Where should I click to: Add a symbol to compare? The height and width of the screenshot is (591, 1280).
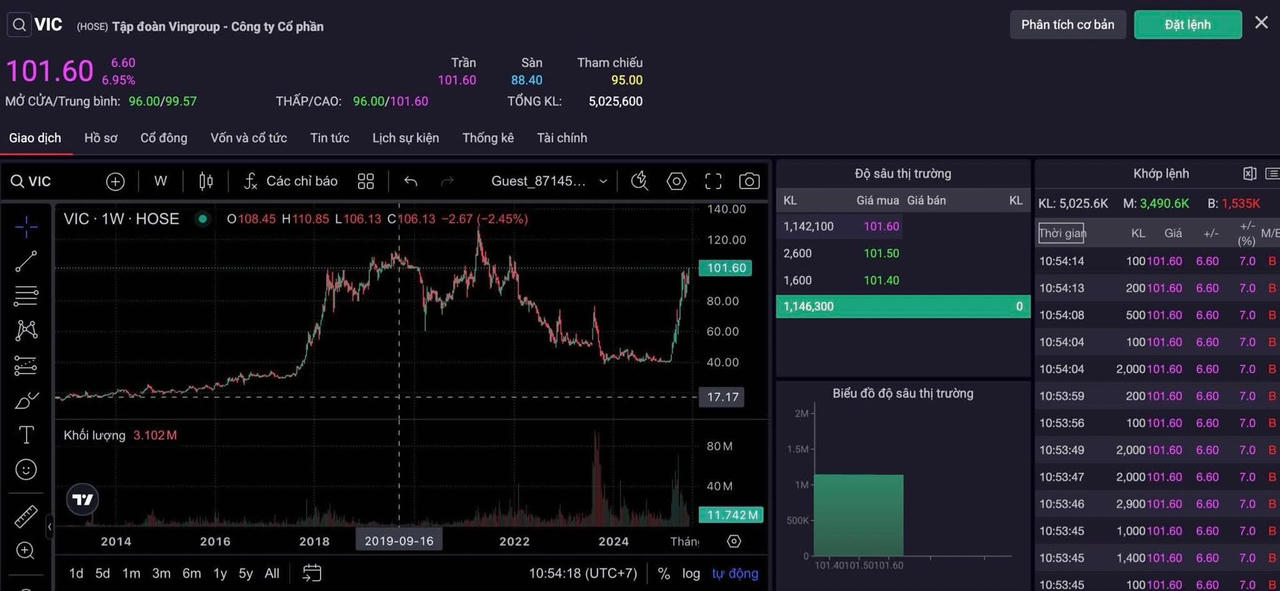[115, 181]
